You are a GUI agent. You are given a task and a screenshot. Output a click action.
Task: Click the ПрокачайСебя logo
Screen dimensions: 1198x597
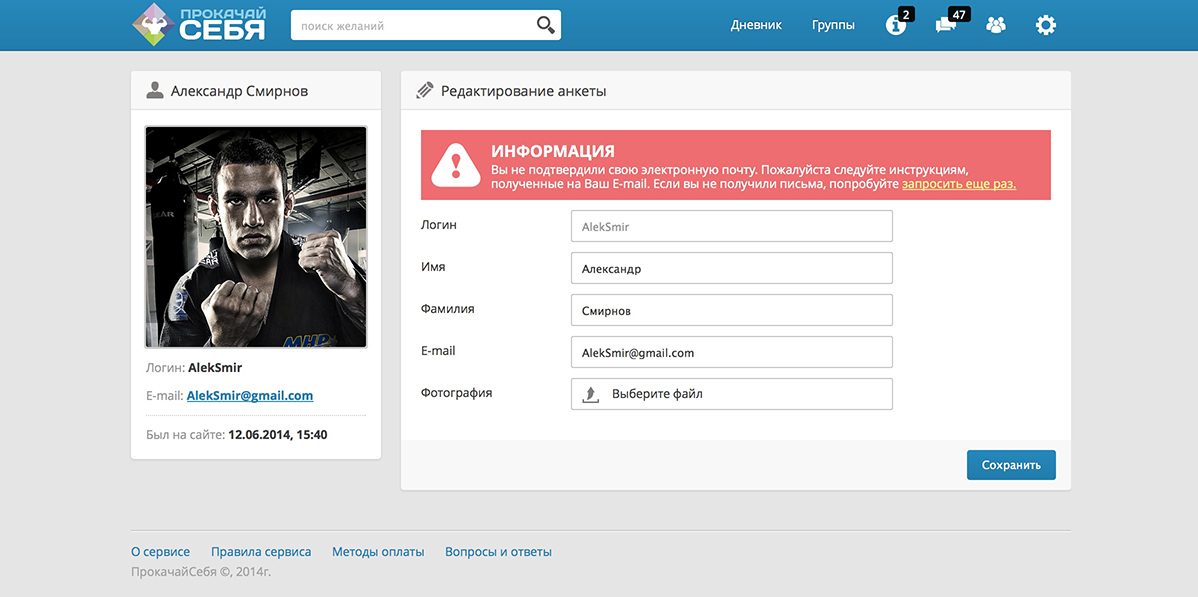pyautogui.click(x=198, y=24)
